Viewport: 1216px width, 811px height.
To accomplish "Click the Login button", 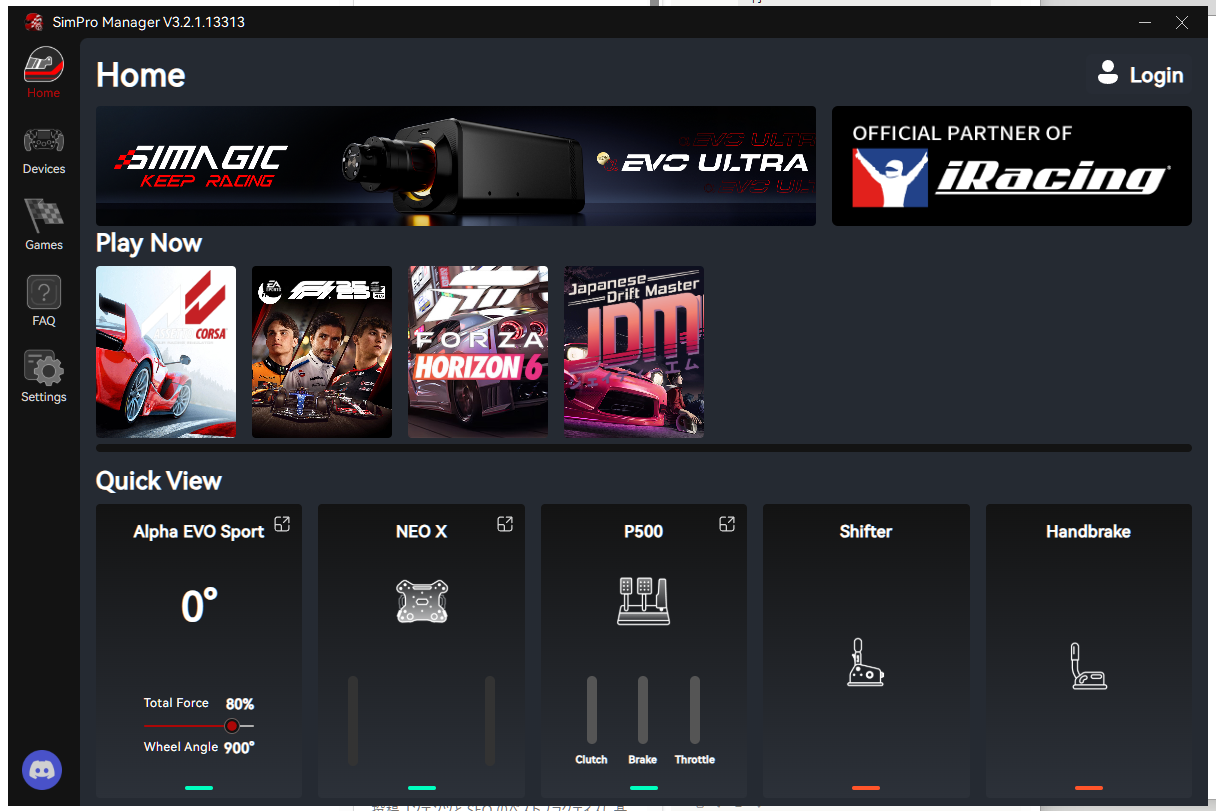I will tap(1140, 75).
